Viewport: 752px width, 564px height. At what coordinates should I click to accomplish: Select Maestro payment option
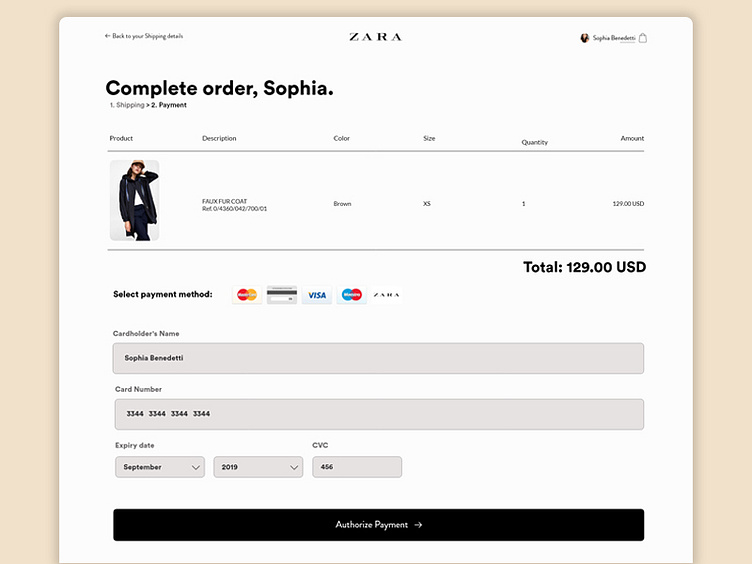(x=351, y=295)
